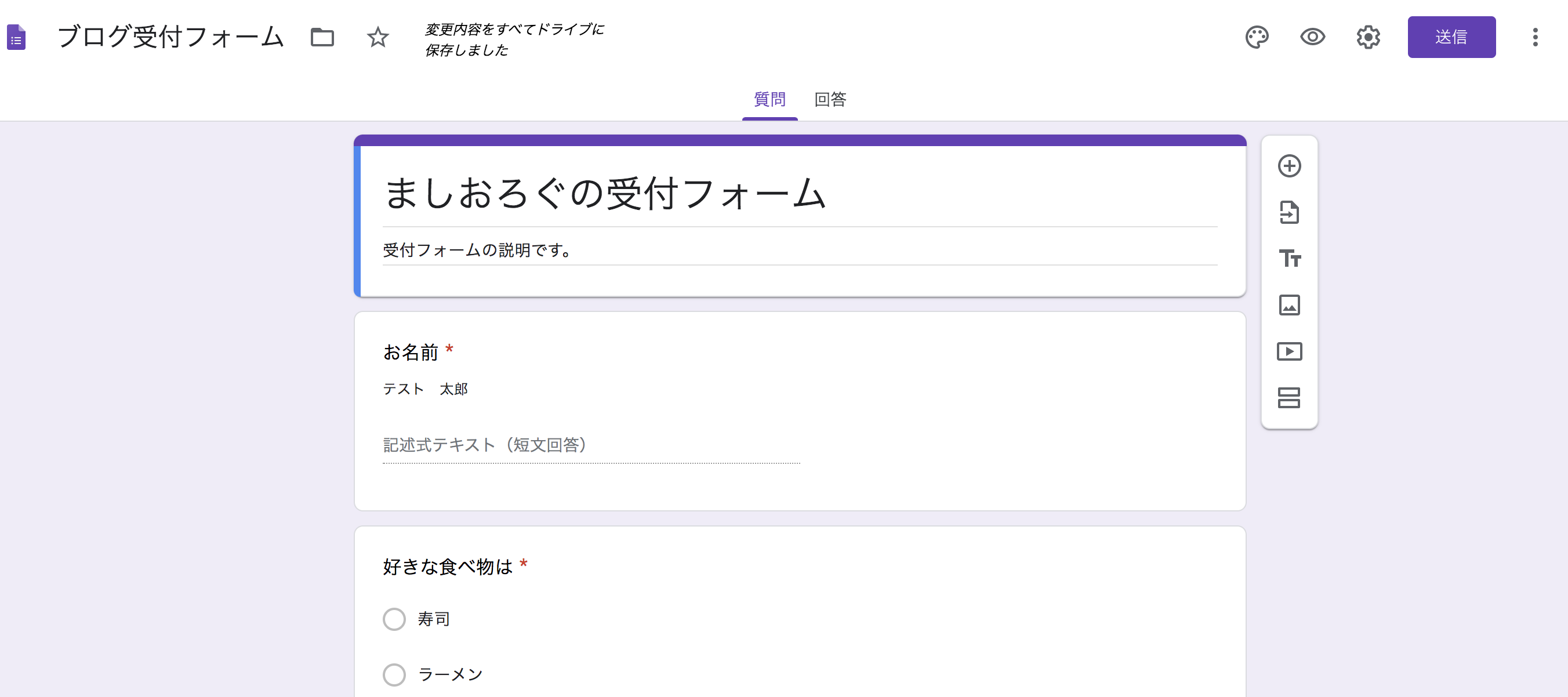This screenshot has height=697, width=1568.
Task: Click the 送信 button
Action: [x=1451, y=37]
